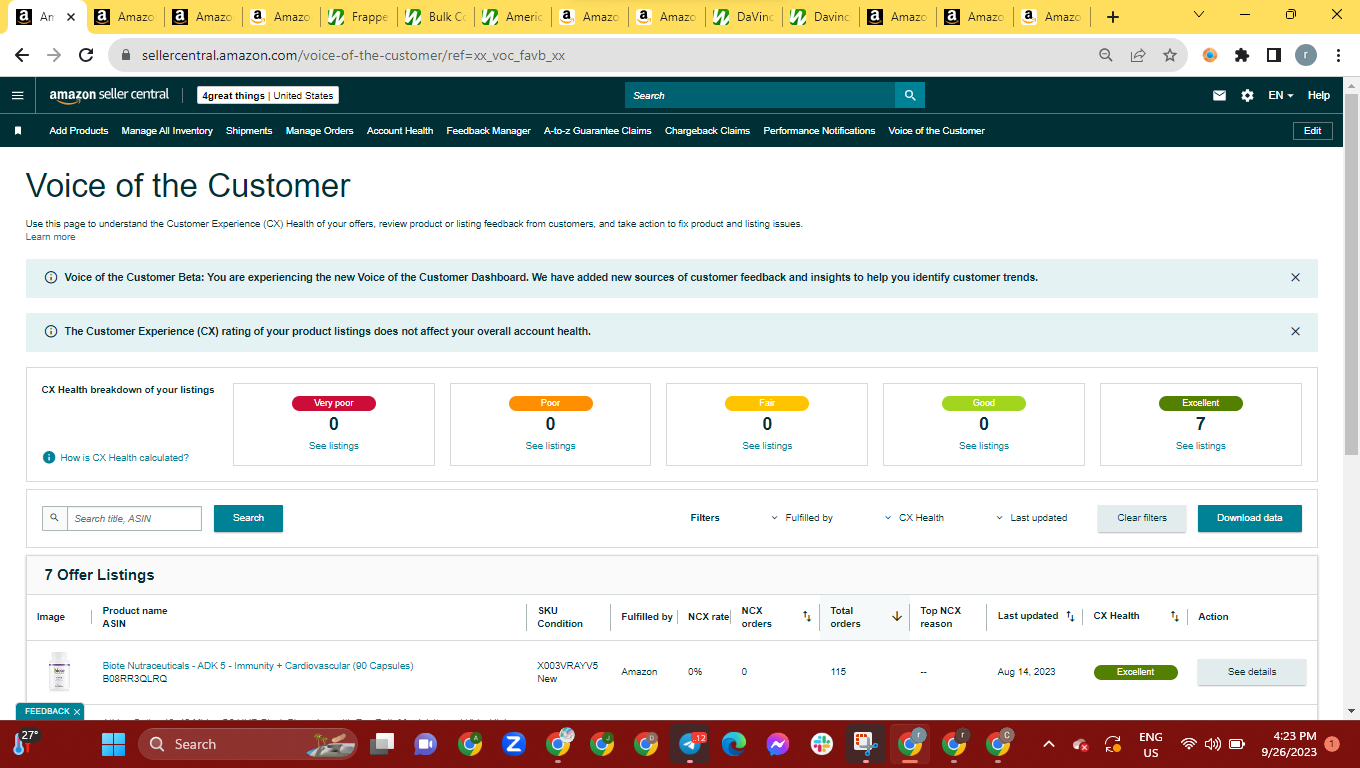The height and width of the screenshot is (768, 1360).
Task: View Performance Notifications
Action: click(x=819, y=131)
